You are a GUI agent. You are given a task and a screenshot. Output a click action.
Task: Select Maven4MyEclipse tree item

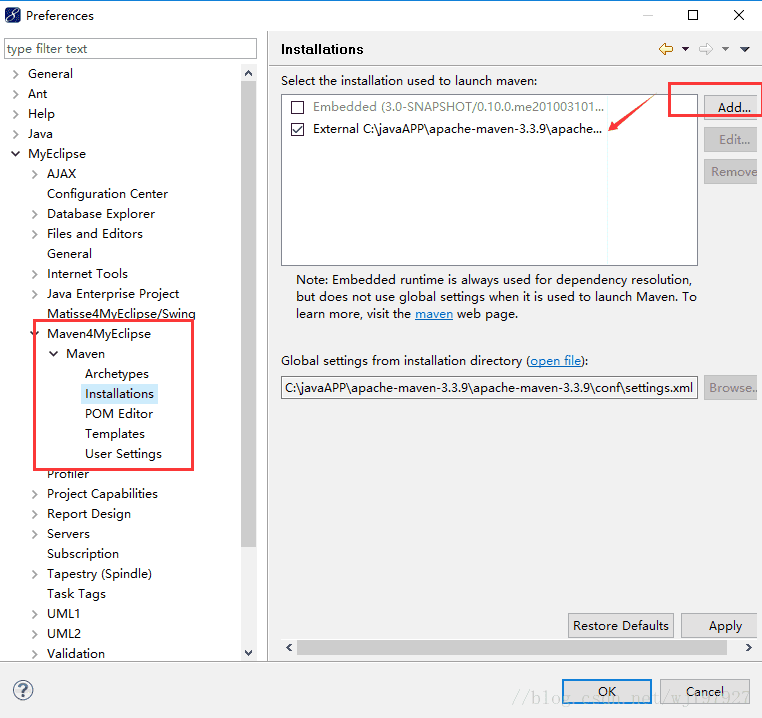99,334
